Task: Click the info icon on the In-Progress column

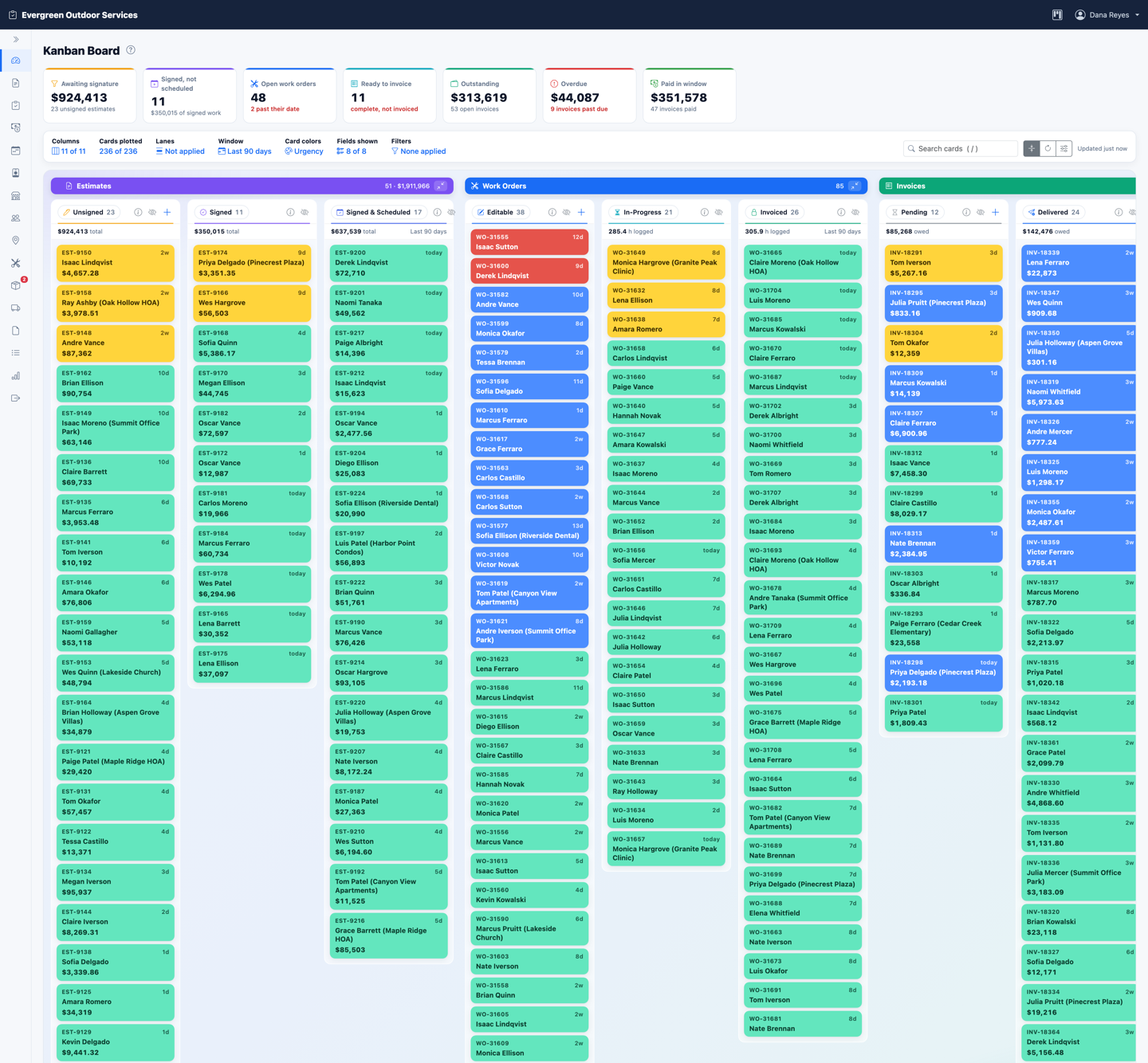Action: [704, 213]
